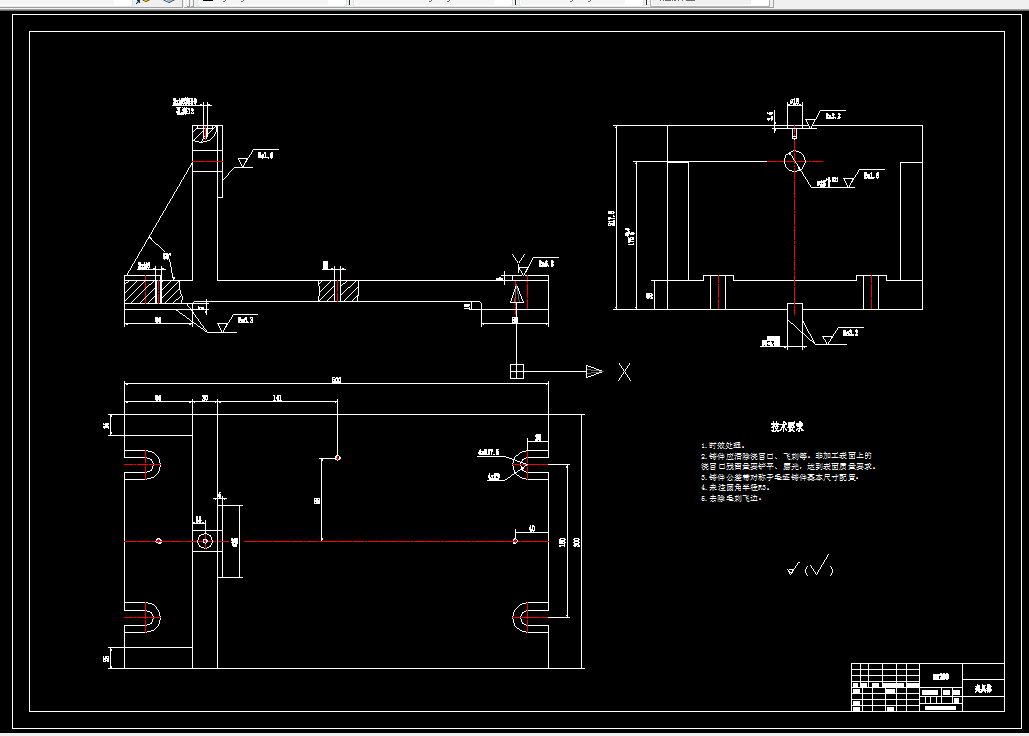Pick the X axis arrowhead of the UCS icon
This screenshot has width=1029, height=736.
594,371
